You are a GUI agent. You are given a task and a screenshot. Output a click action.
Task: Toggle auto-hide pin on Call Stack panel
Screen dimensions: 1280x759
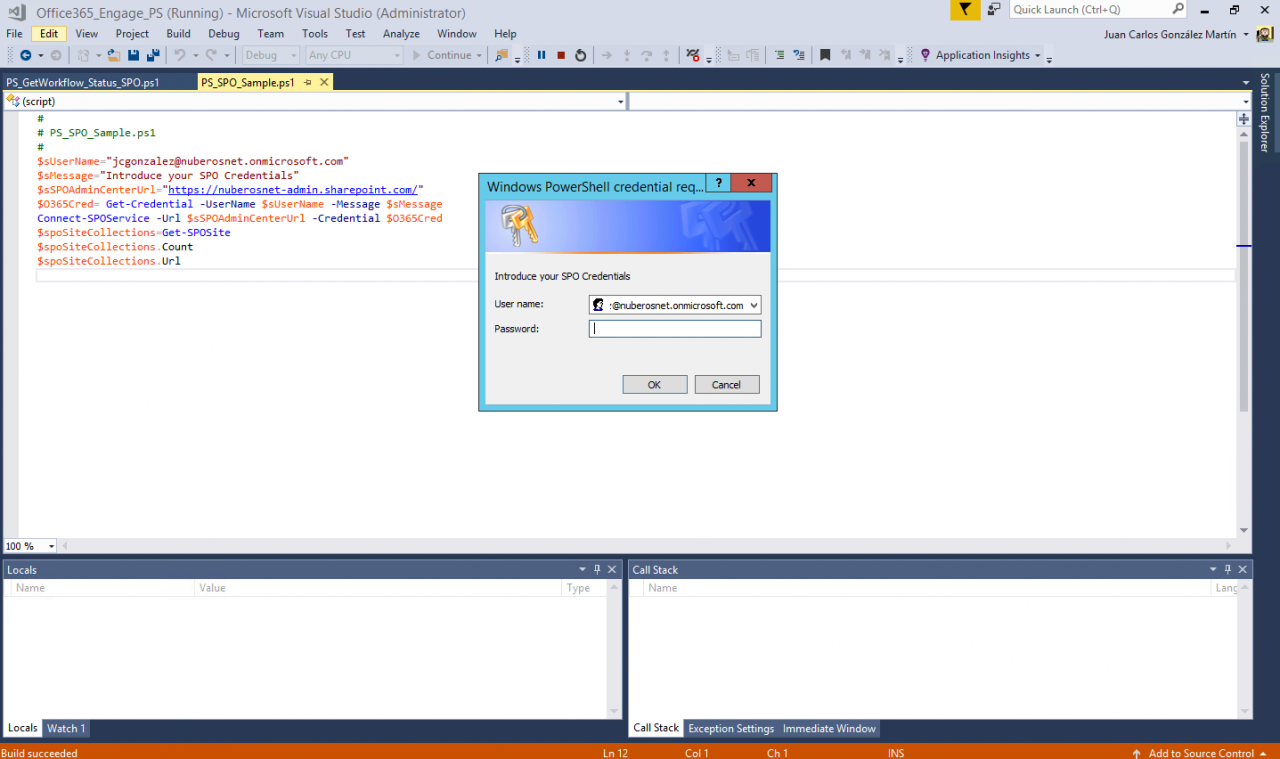(1229, 569)
